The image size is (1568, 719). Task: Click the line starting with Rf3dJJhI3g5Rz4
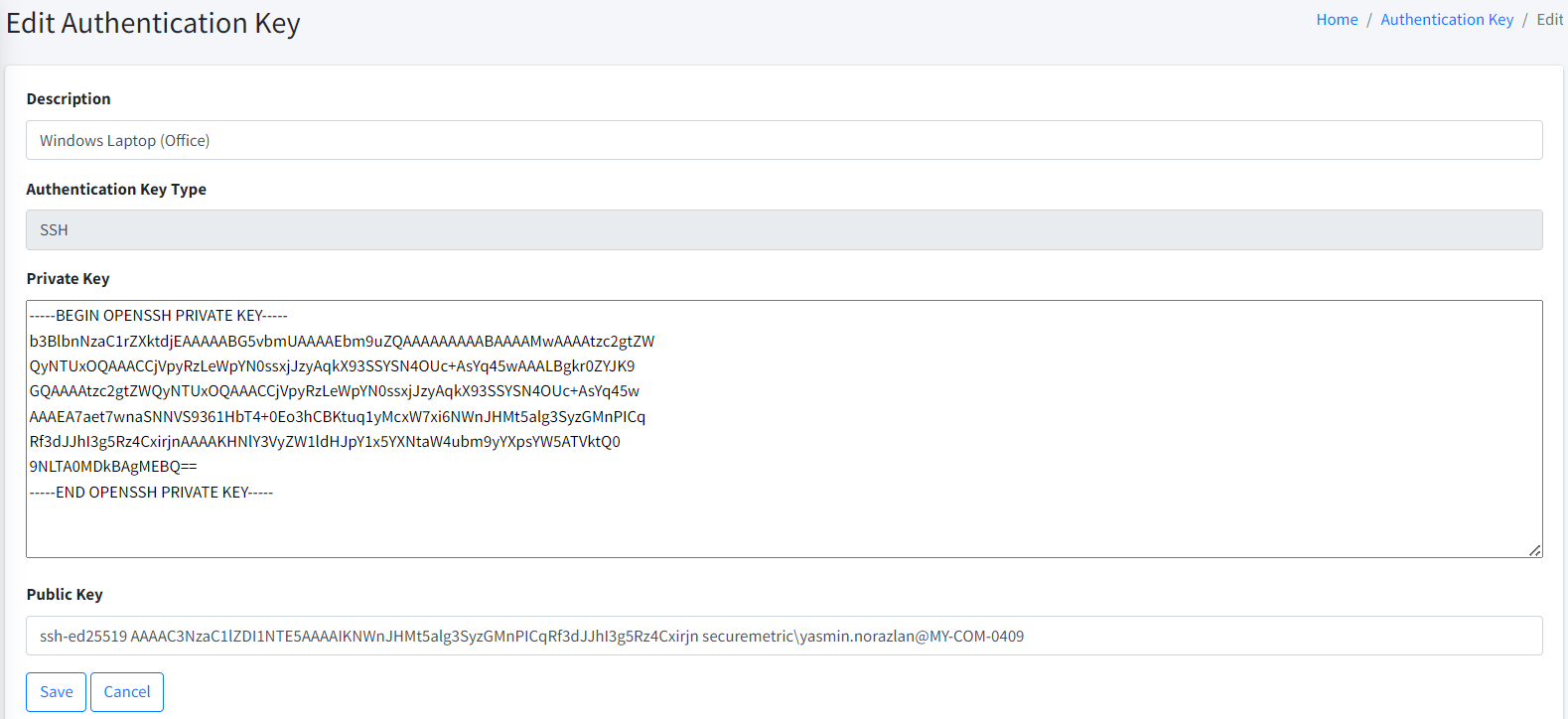coord(325,442)
